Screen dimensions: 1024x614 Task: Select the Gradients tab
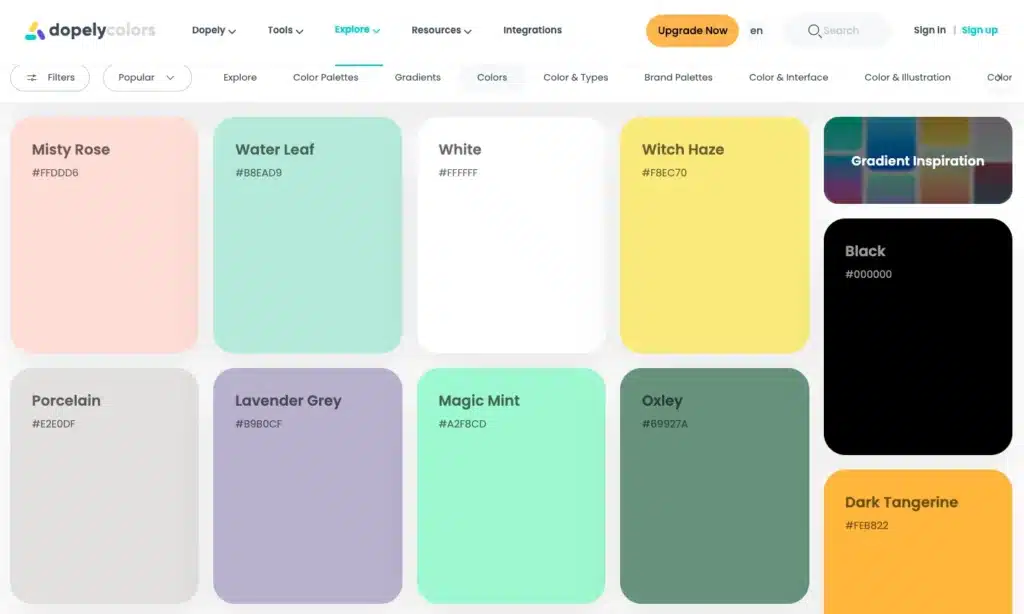tap(417, 78)
